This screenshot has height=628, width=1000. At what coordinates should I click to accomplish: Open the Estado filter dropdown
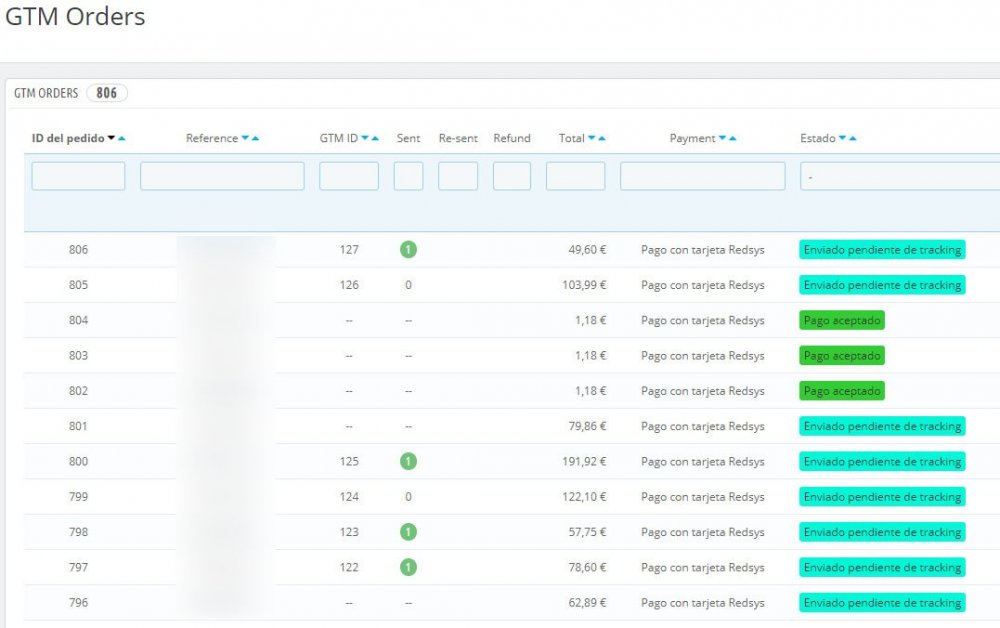click(898, 176)
